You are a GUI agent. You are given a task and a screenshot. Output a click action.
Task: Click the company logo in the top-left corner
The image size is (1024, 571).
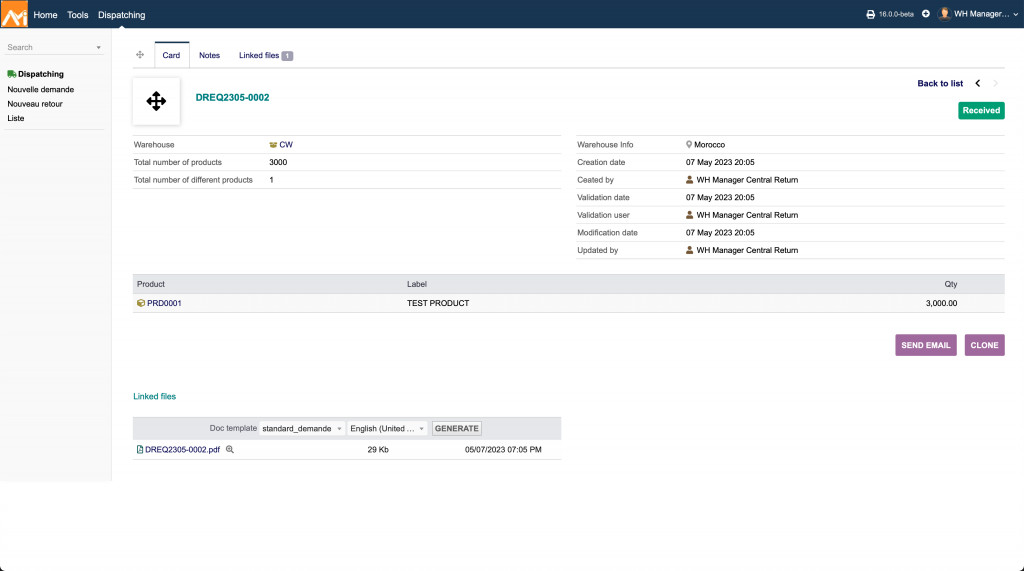click(14, 14)
